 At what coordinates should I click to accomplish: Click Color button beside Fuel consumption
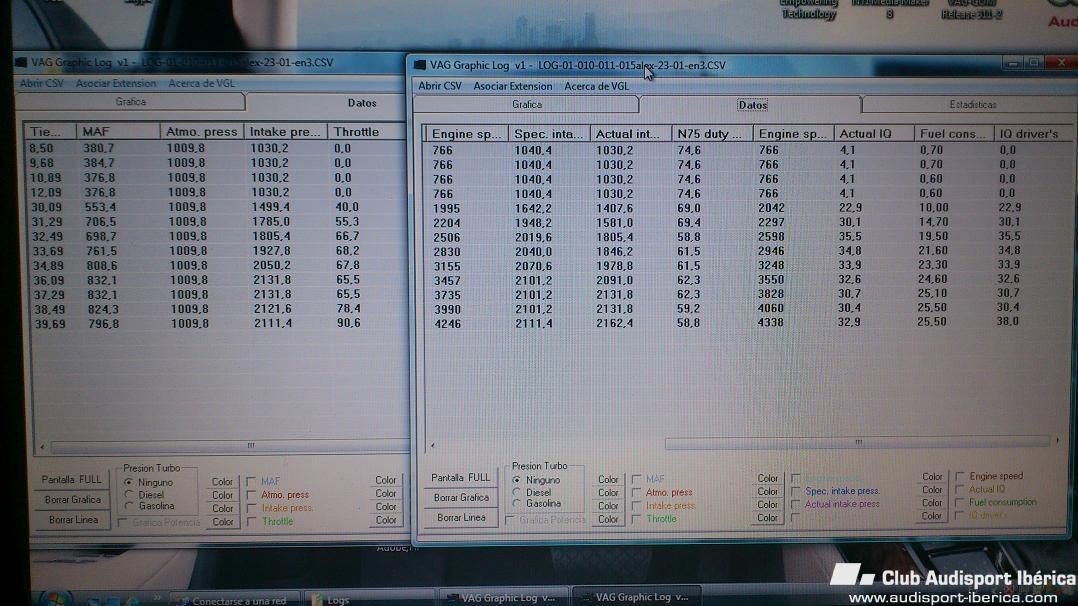[932, 503]
